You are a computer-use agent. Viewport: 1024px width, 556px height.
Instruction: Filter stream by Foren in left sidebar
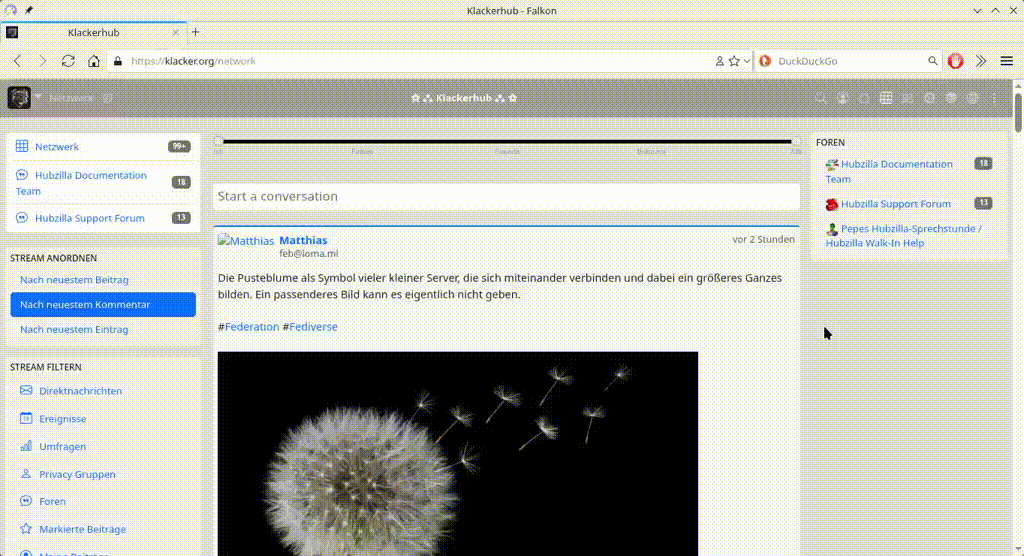click(x=52, y=501)
